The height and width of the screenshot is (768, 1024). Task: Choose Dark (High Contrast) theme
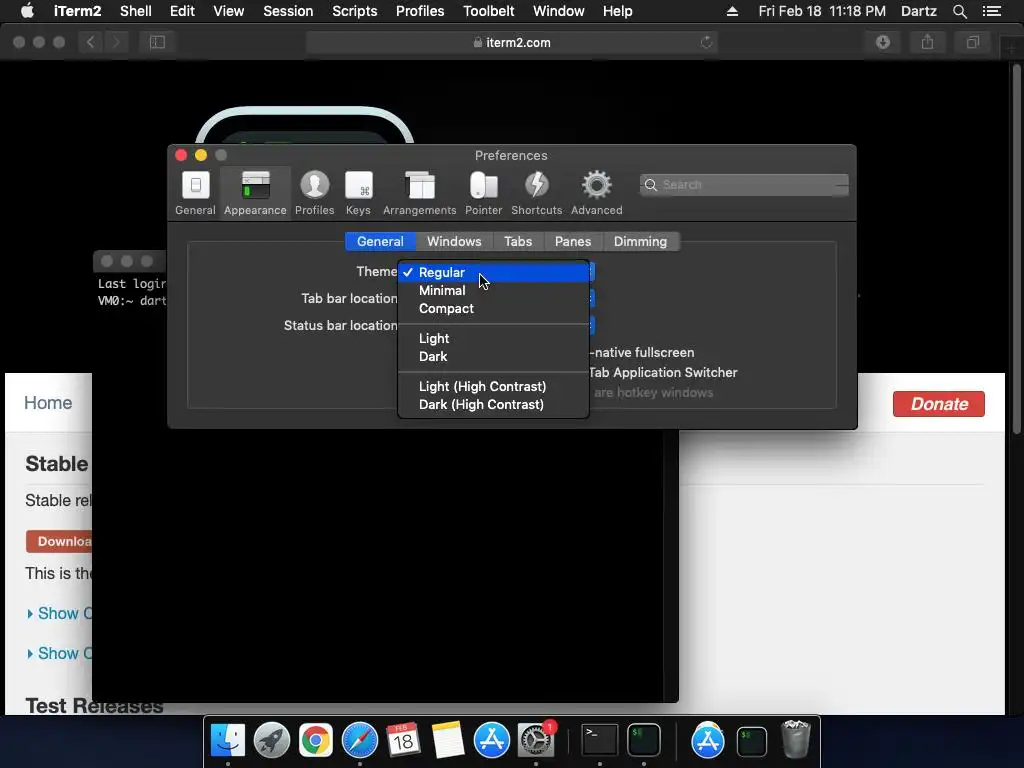tap(494, 405)
